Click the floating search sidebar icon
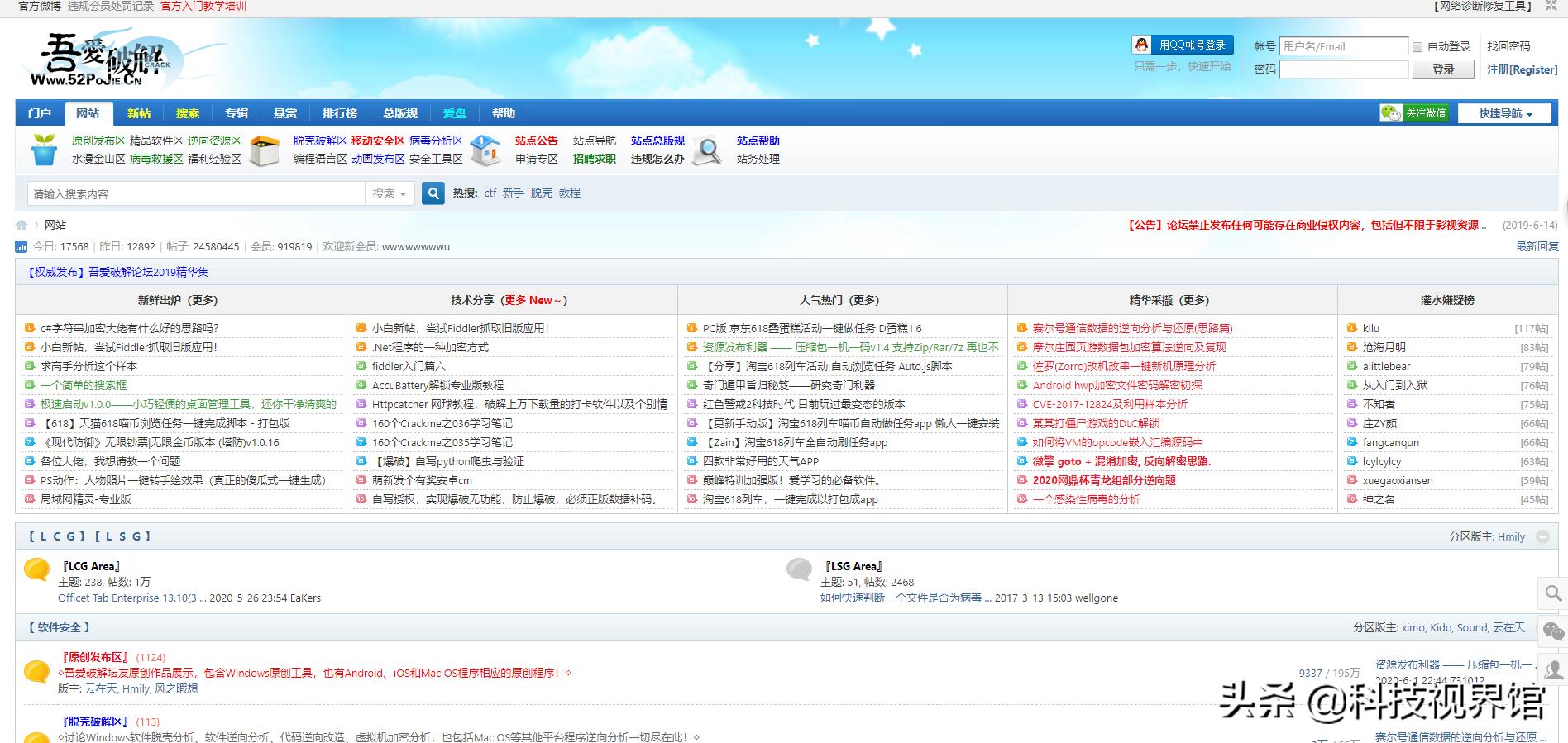This screenshot has height=743, width=1568. click(x=1553, y=593)
